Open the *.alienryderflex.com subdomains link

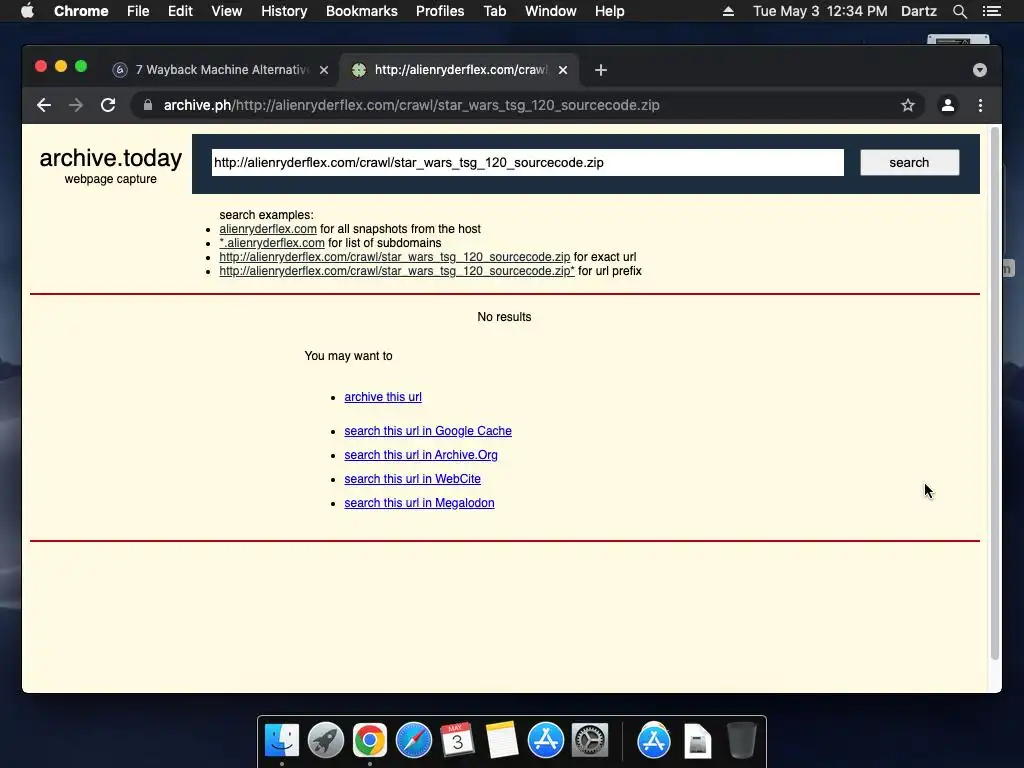pos(272,243)
